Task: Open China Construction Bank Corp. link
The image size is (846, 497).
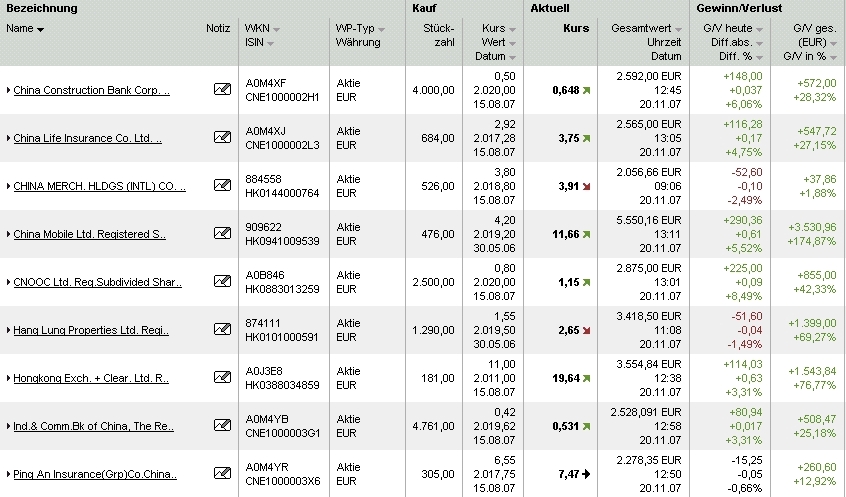Action: tap(91, 91)
